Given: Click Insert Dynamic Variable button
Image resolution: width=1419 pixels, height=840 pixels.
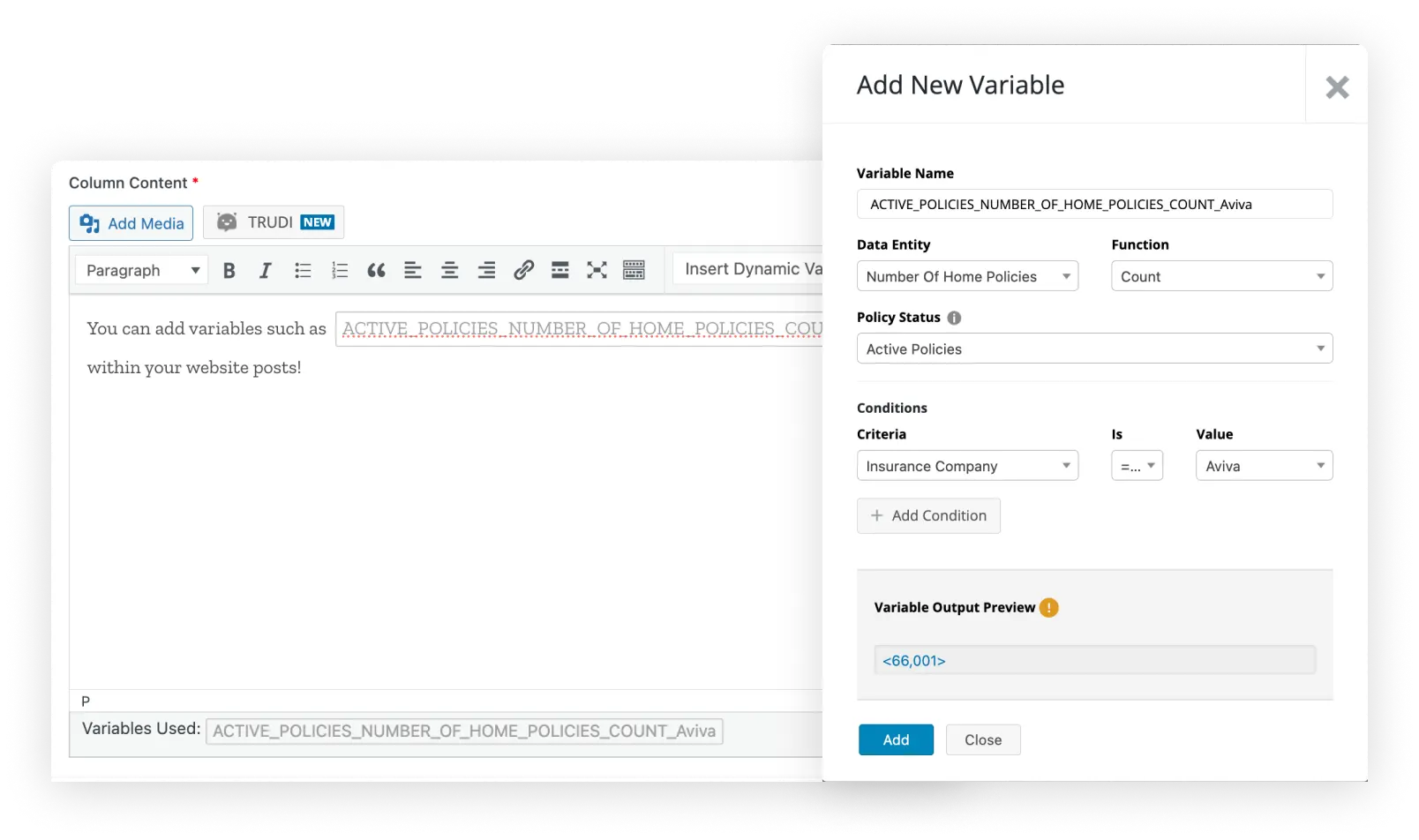Looking at the screenshot, I should pyautogui.click(x=748, y=269).
